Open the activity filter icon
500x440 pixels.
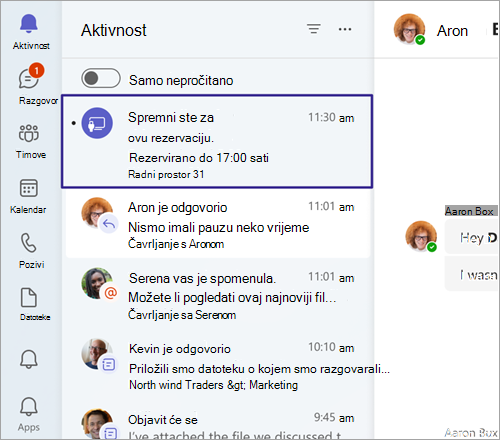314,29
